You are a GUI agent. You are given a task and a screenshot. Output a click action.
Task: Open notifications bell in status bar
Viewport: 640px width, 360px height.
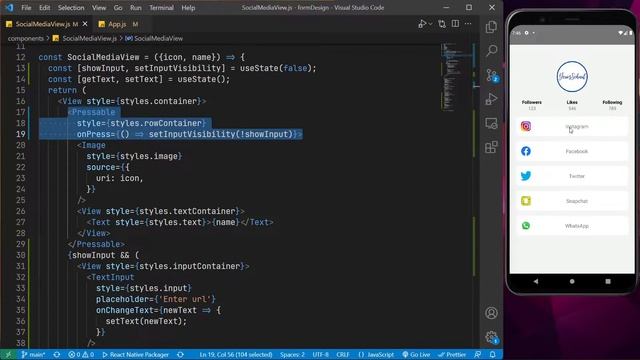pos(493,355)
